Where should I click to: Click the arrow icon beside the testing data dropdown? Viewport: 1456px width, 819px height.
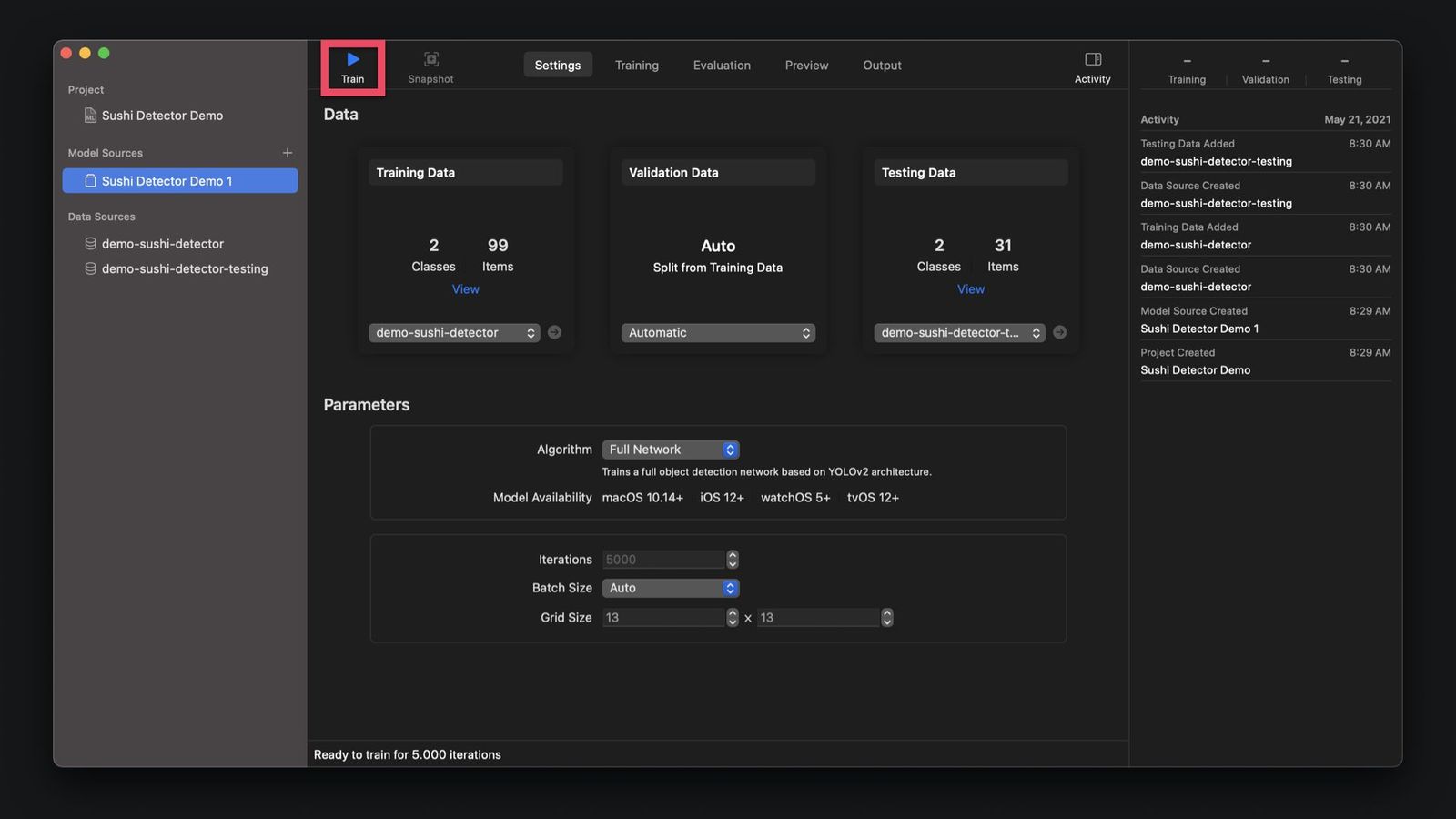coord(1059,332)
